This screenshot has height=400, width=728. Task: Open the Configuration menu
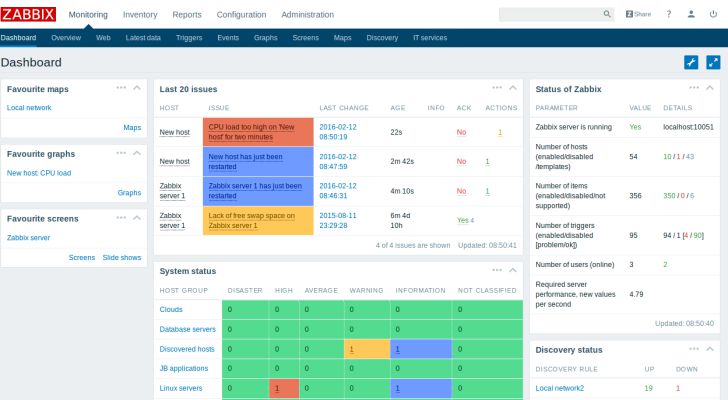(x=241, y=14)
